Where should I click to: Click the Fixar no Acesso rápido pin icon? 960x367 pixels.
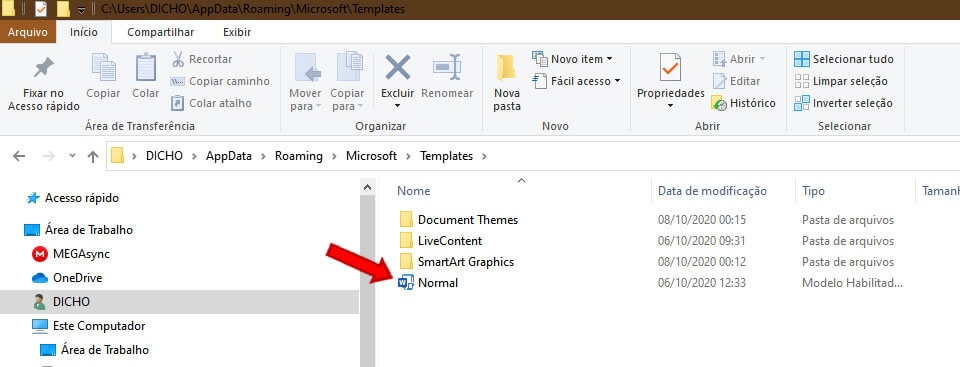[x=43, y=67]
